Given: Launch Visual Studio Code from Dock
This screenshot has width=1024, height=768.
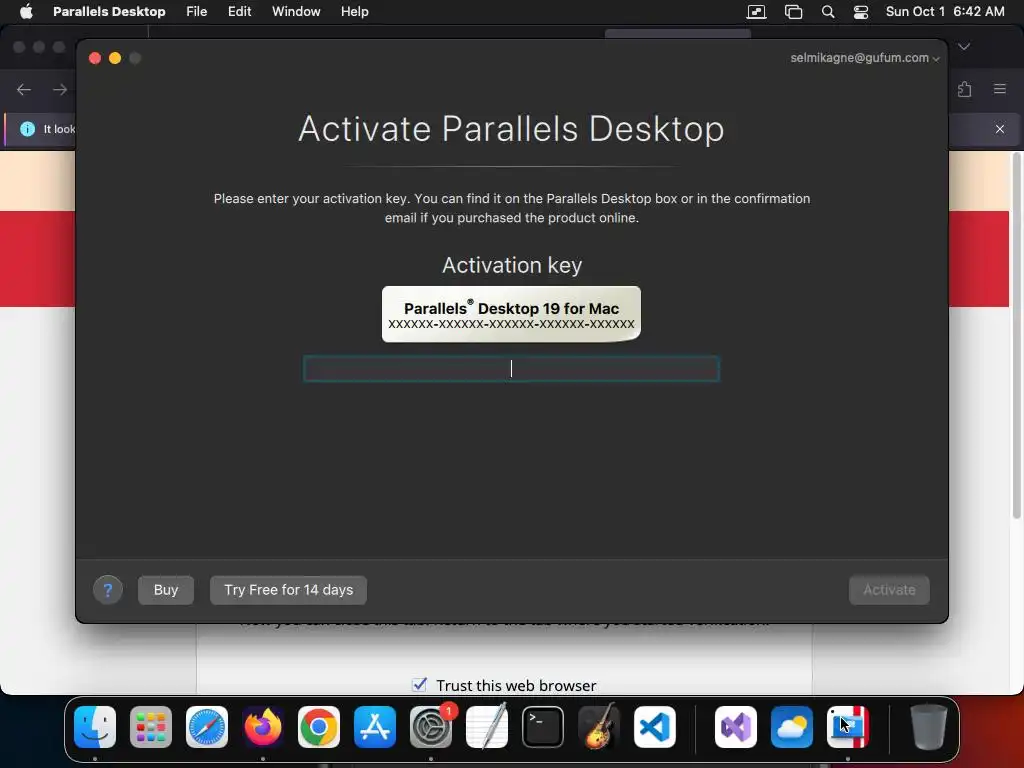Looking at the screenshot, I should coord(655,727).
